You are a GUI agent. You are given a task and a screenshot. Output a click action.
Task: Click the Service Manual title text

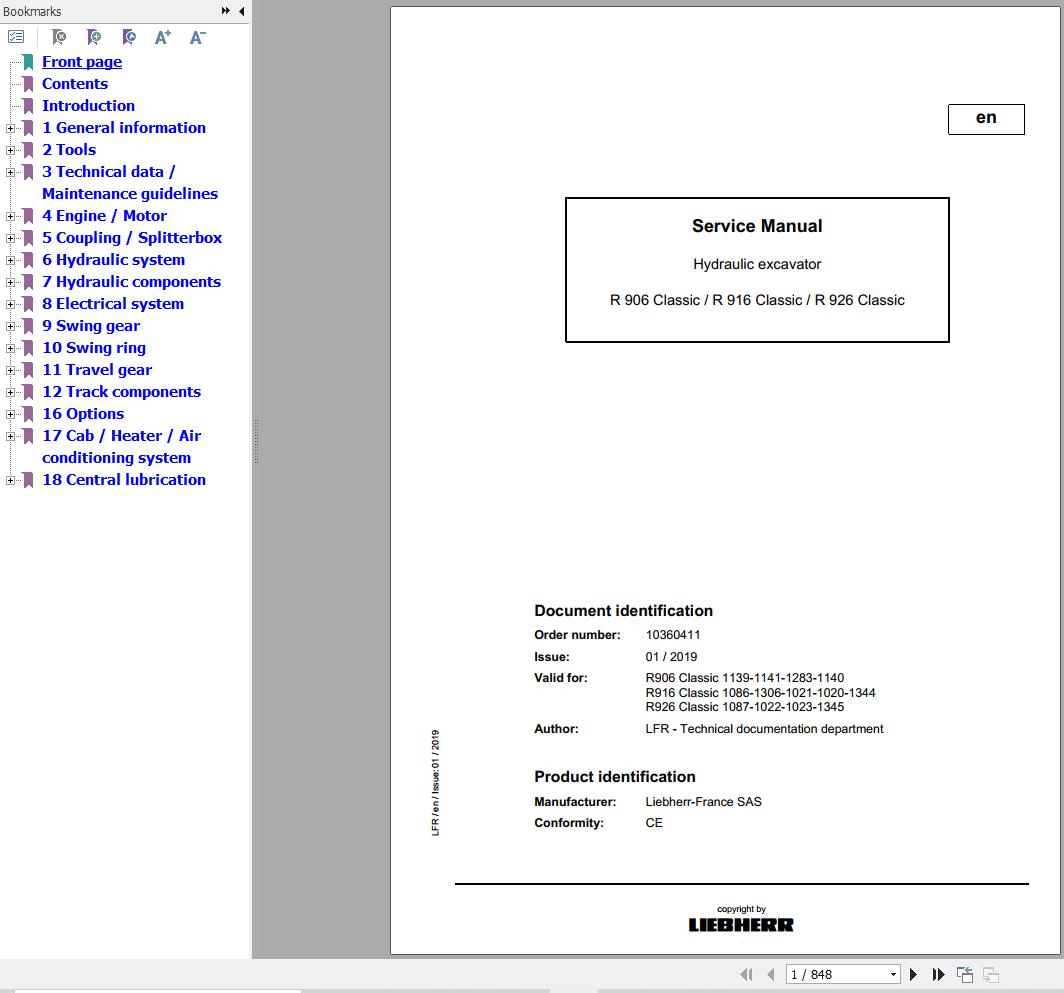(757, 226)
